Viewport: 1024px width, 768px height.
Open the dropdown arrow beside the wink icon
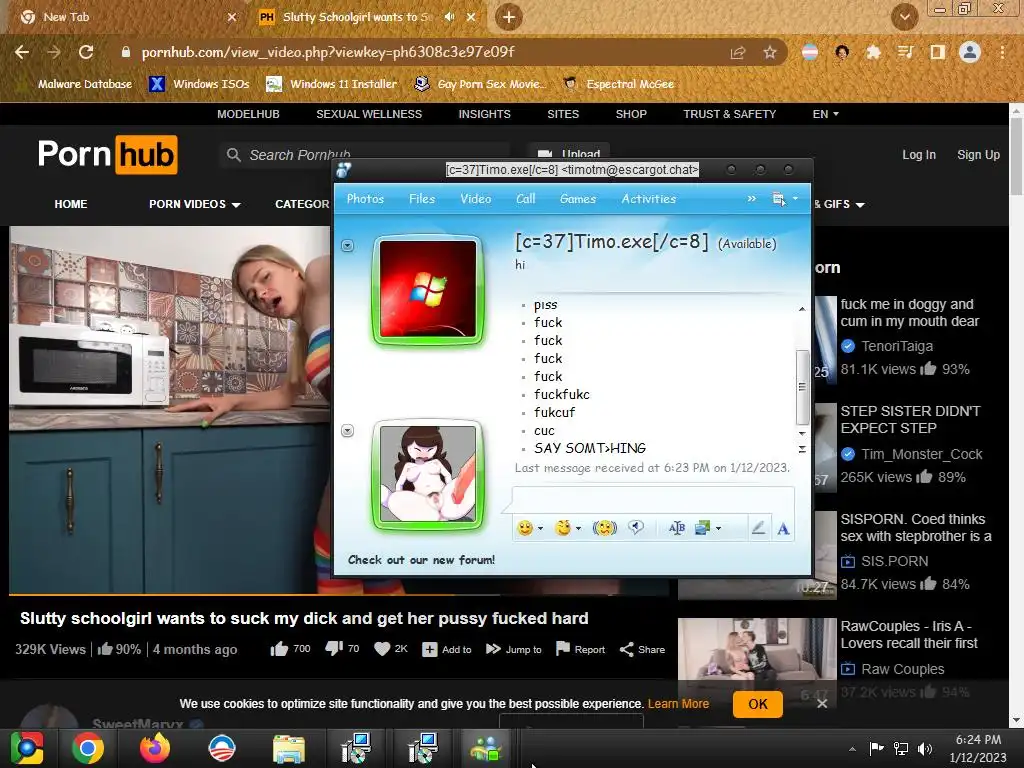pos(578,528)
